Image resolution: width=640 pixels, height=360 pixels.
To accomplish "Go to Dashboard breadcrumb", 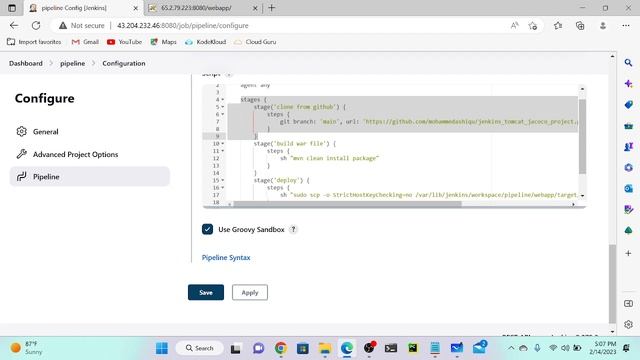I will (26, 63).
